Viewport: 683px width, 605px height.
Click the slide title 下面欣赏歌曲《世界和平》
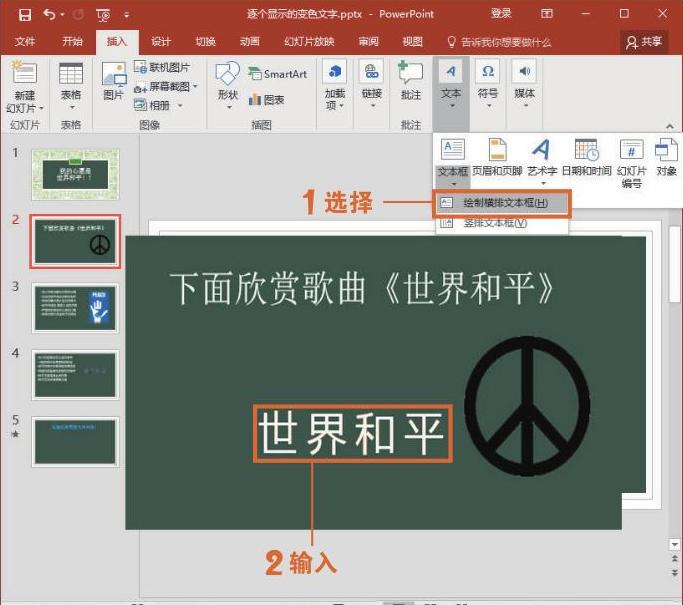tap(362, 288)
